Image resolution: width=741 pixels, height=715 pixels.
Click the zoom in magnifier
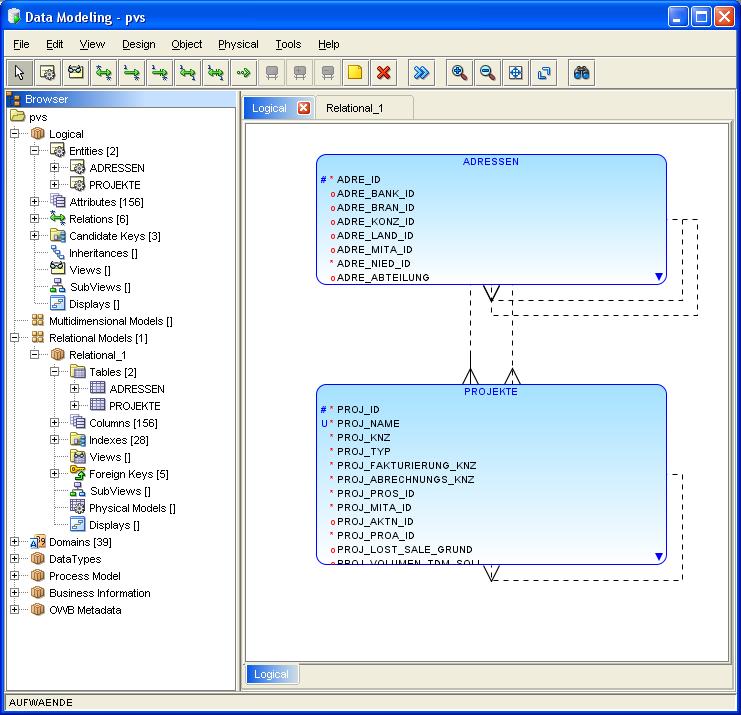pyautogui.click(x=459, y=73)
